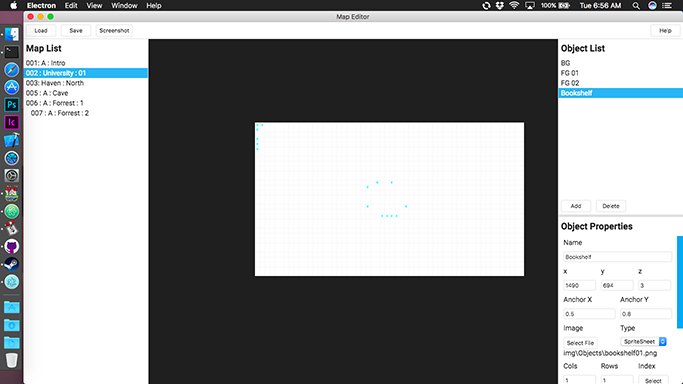The width and height of the screenshot is (683, 384).
Task: Open the Wi-Fi status menu
Action: coord(514,5)
